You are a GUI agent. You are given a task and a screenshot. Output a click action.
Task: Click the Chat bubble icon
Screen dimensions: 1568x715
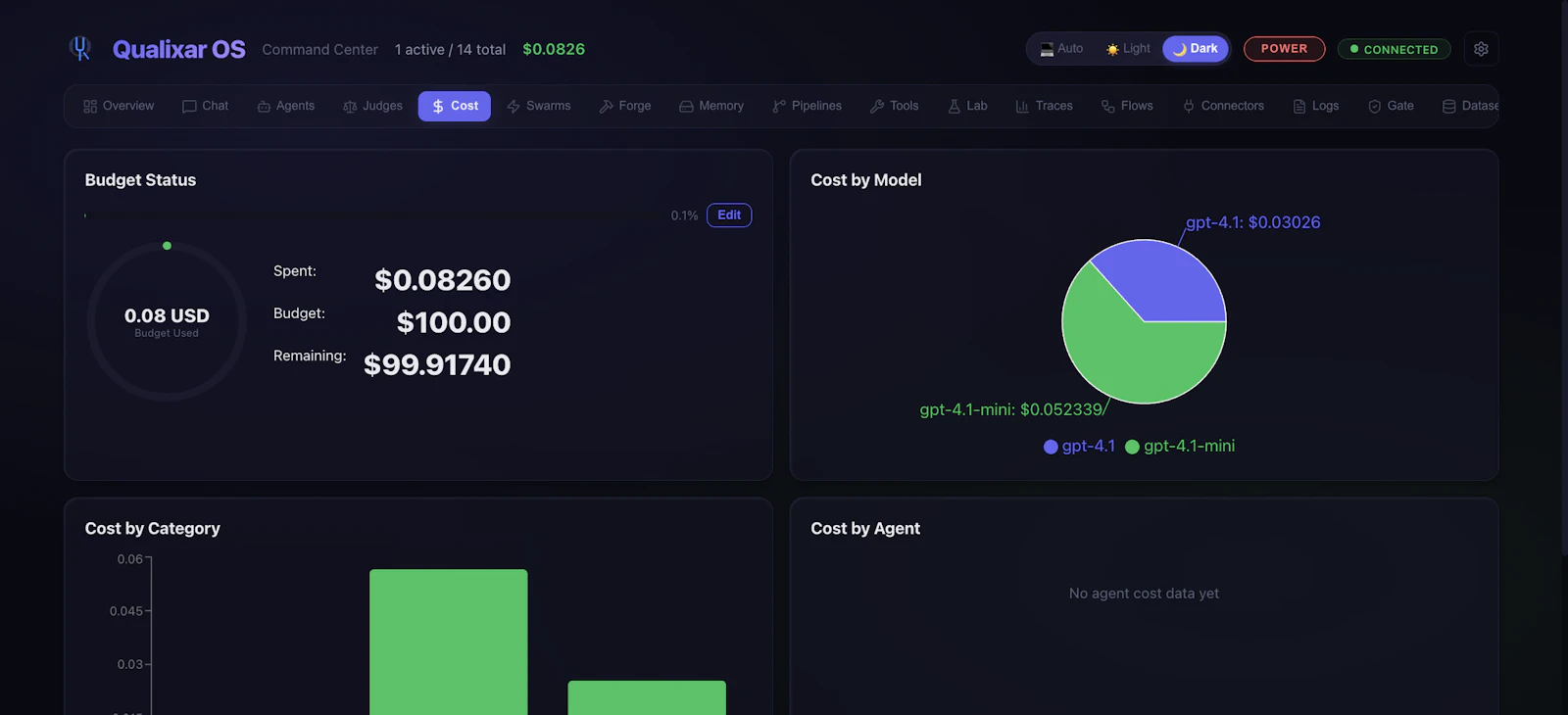(189, 107)
